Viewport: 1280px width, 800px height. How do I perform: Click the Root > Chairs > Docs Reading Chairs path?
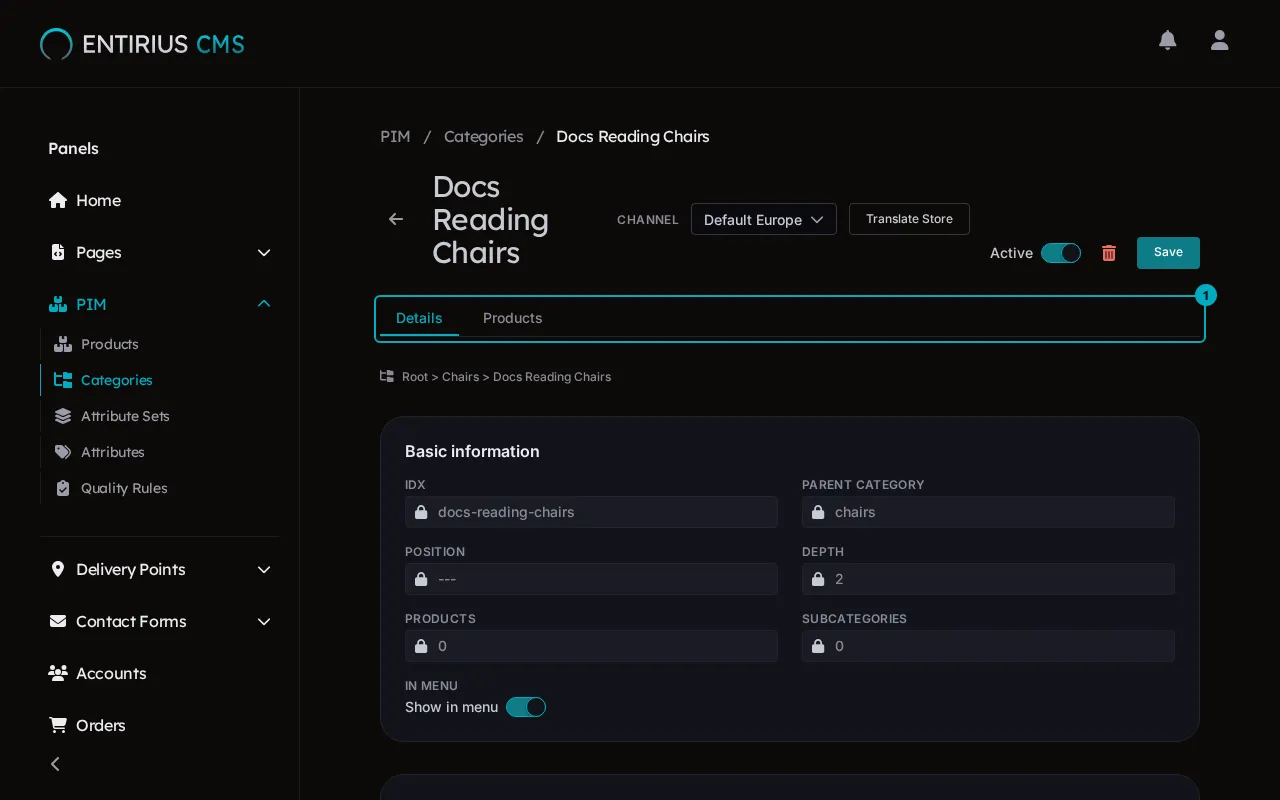pyautogui.click(x=506, y=377)
